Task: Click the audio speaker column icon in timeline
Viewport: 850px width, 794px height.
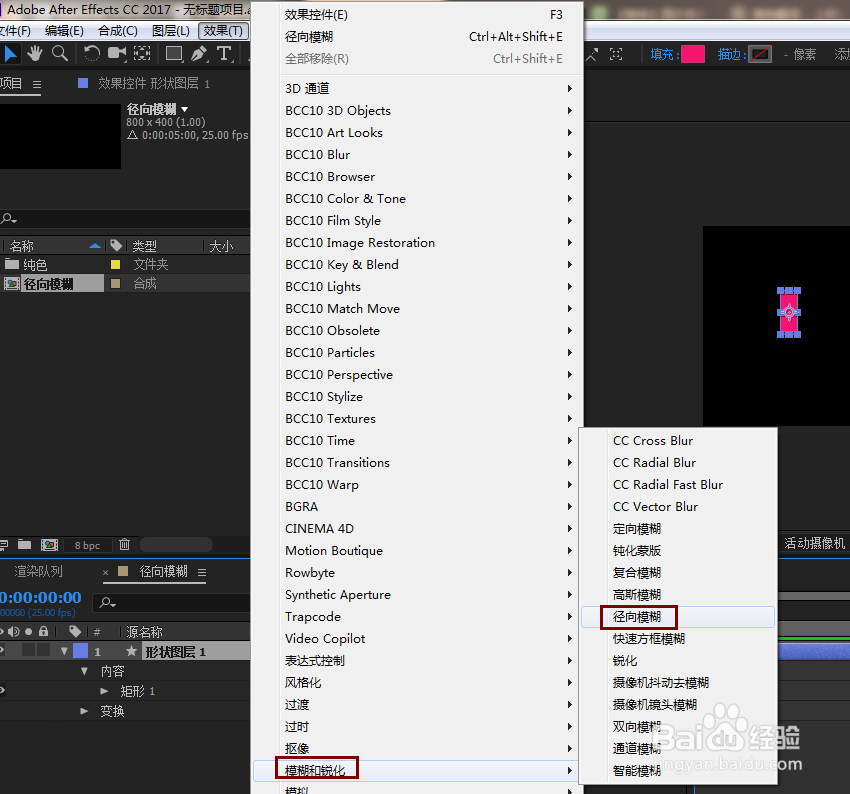Action: 14,631
